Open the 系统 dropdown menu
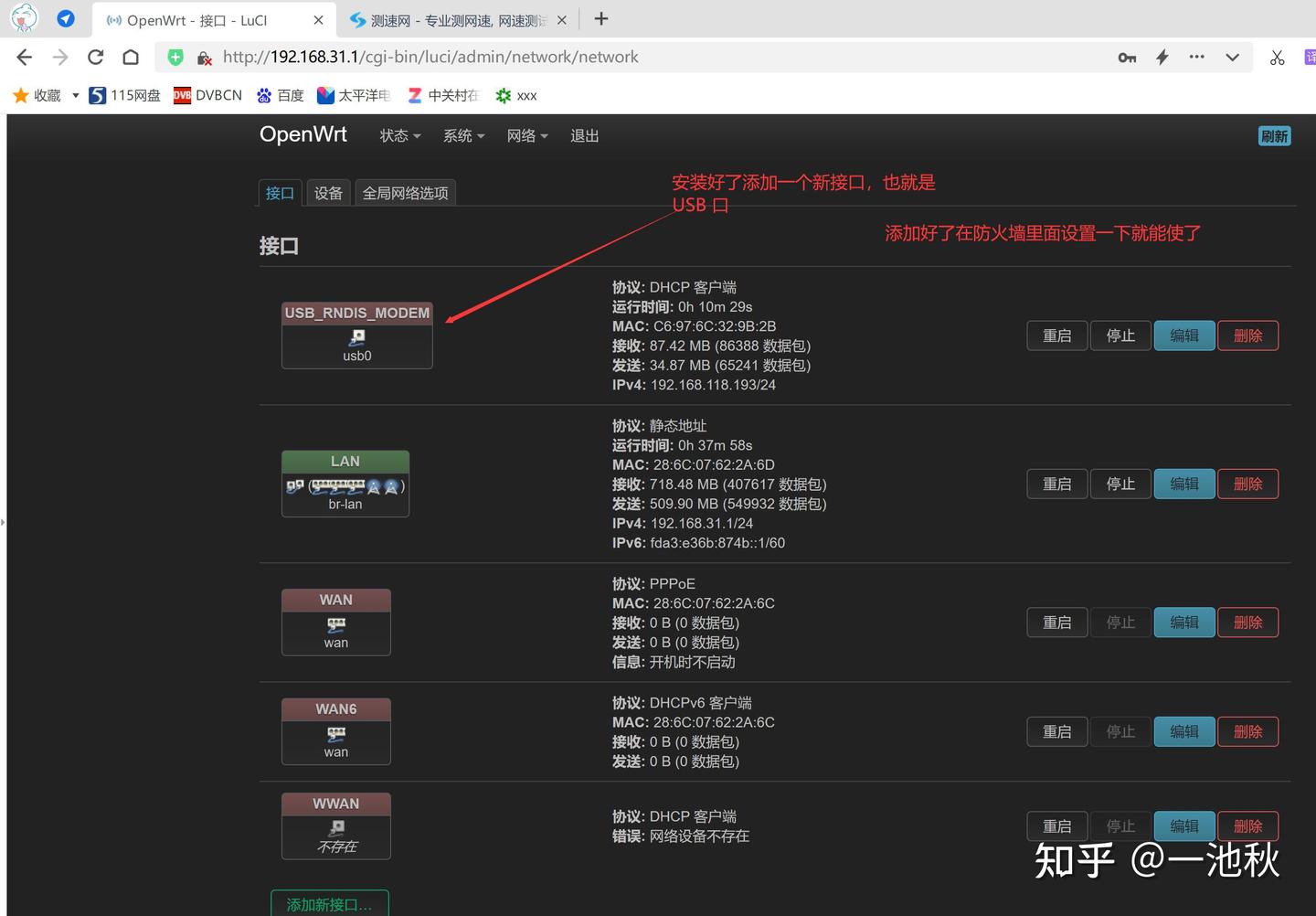The width and height of the screenshot is (1316, 916). [462, 135]
